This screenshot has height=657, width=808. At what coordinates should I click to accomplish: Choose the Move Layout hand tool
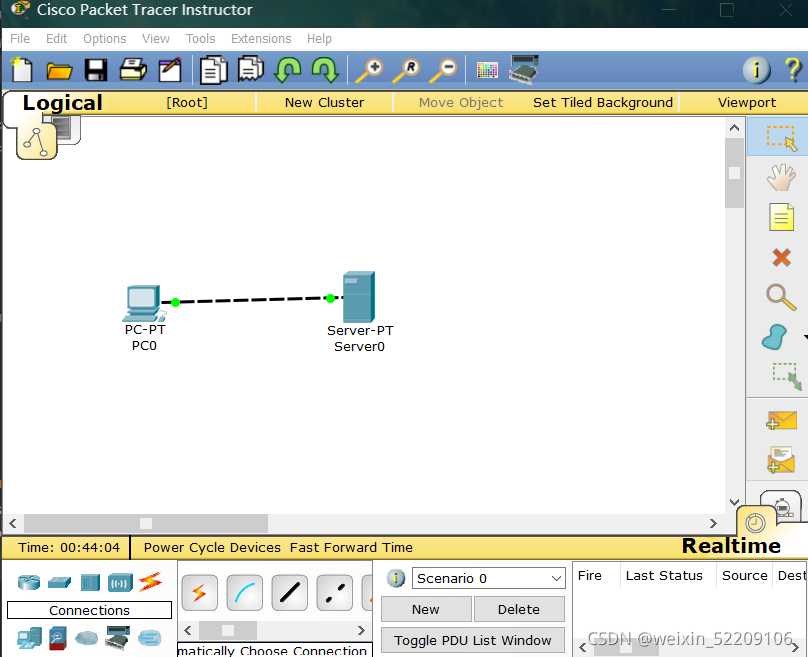(x=781, y=178)
